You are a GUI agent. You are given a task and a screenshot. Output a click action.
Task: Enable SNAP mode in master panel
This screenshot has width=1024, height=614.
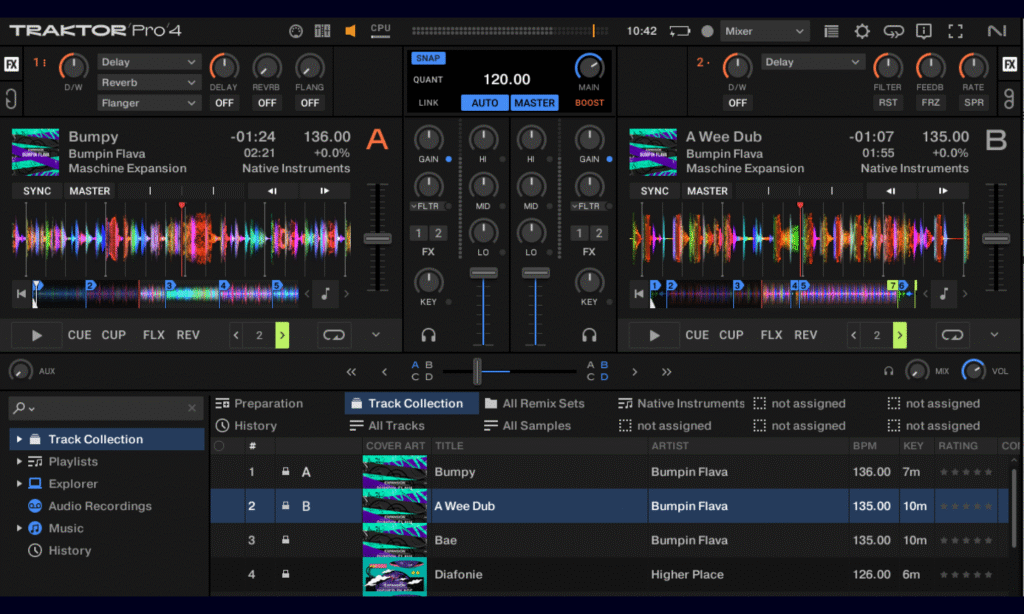coord(428,58)
